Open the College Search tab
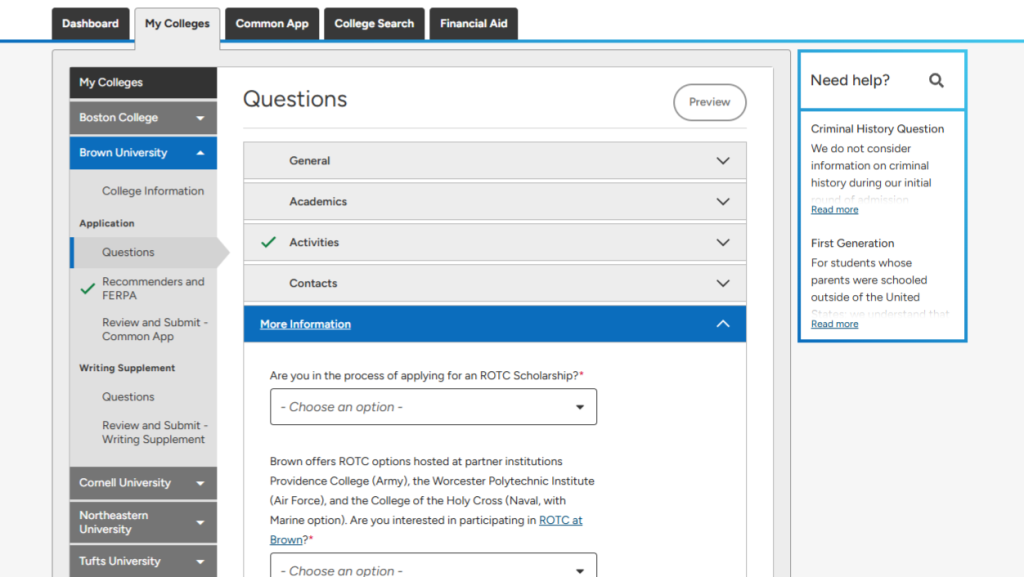Image resolution: width=1024 pixels, height=577 pixels. pos(374,24)
